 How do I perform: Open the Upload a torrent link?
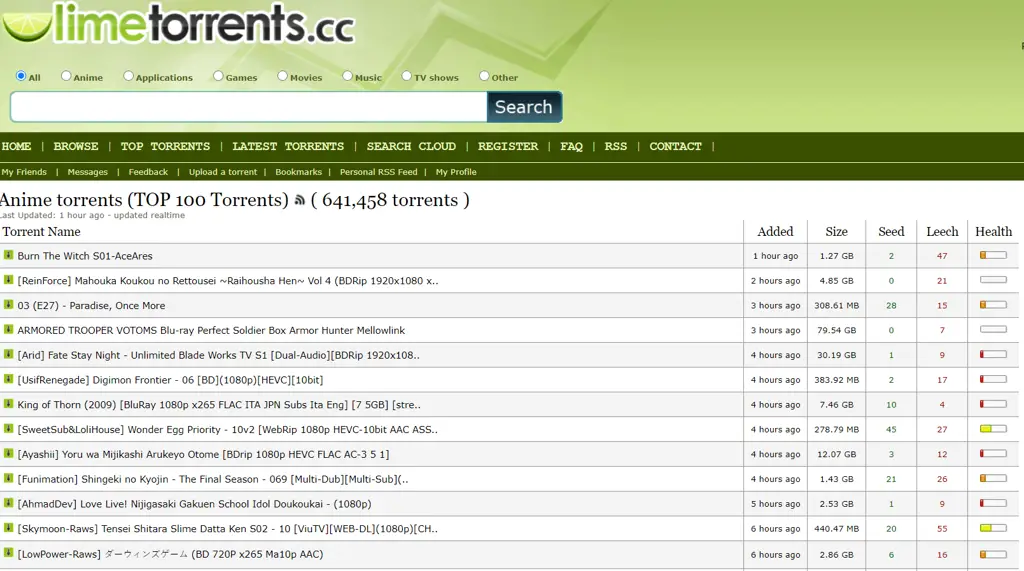pos(223,172)
